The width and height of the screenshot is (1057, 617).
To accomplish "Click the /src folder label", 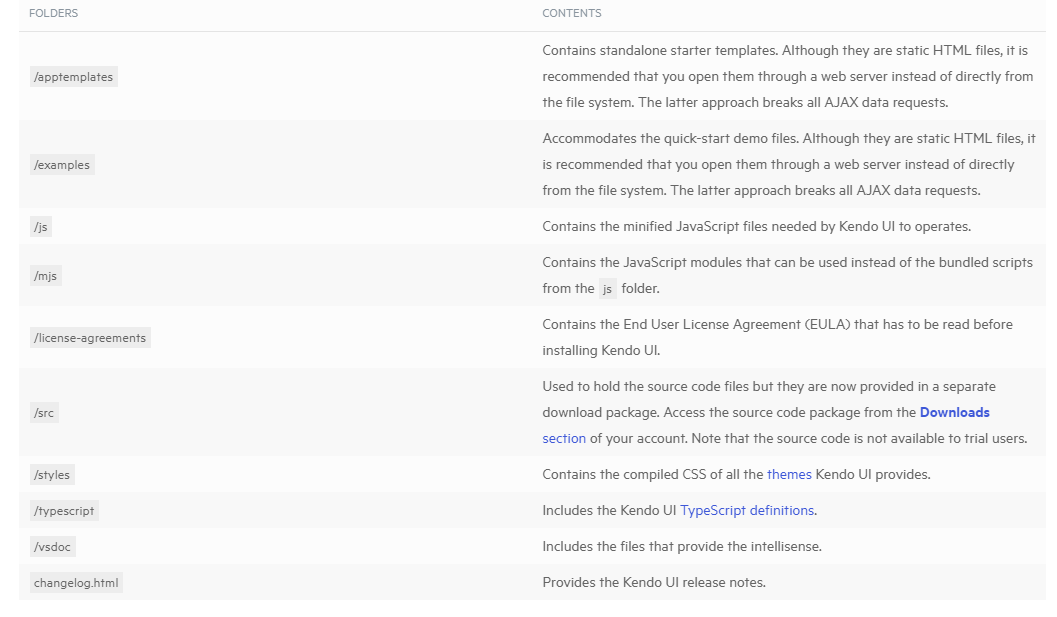I will coord(44,413).
